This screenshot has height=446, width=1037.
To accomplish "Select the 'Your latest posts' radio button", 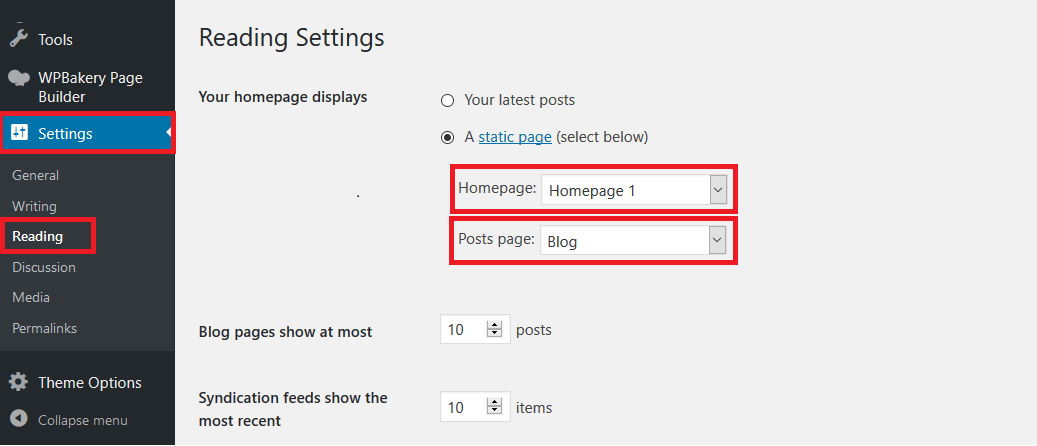I will click(448, 101).
